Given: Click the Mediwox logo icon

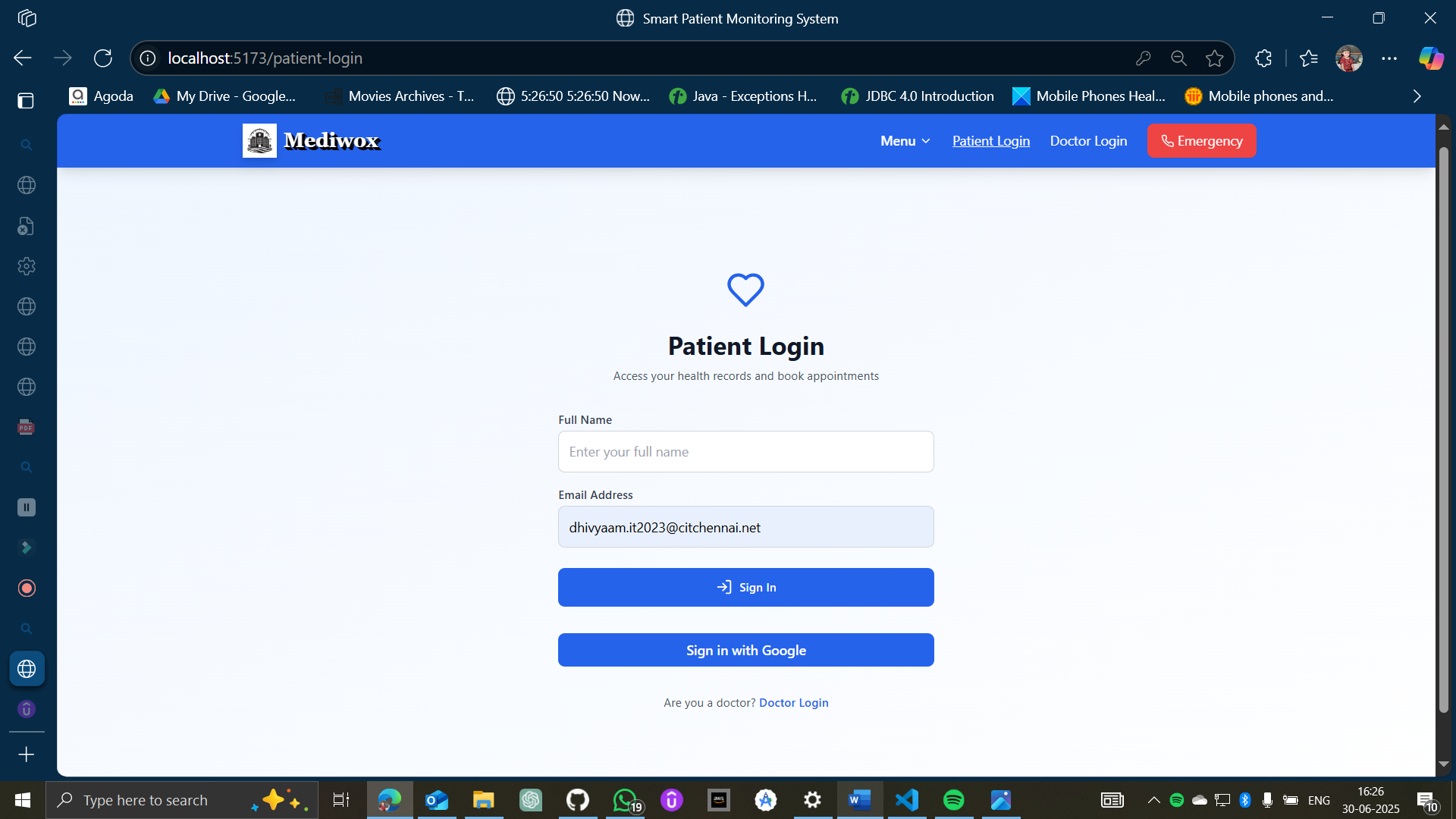Looking at the screenshot, I should click(259, 141).
